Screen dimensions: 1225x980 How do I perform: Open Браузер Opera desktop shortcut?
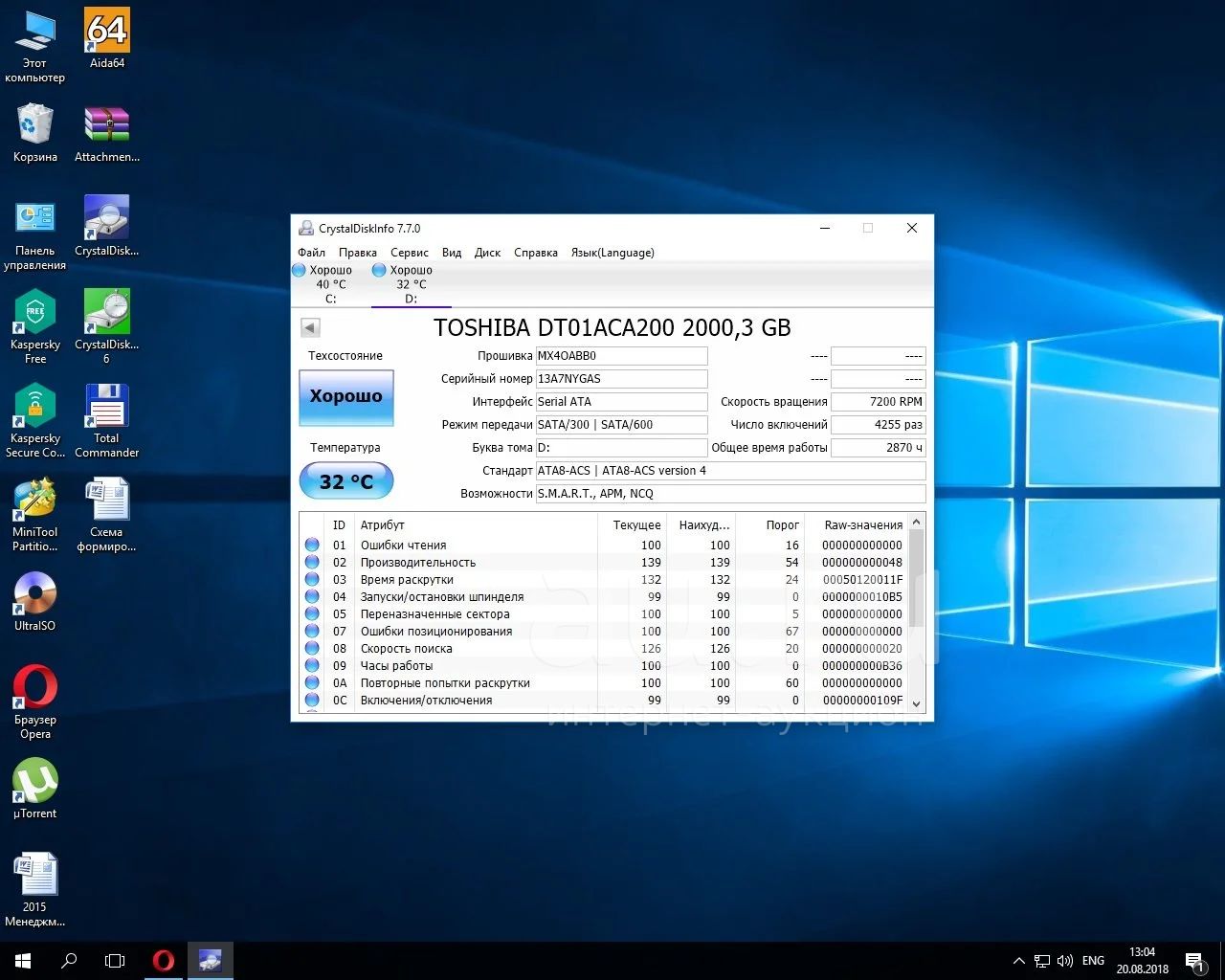[35, 702]
